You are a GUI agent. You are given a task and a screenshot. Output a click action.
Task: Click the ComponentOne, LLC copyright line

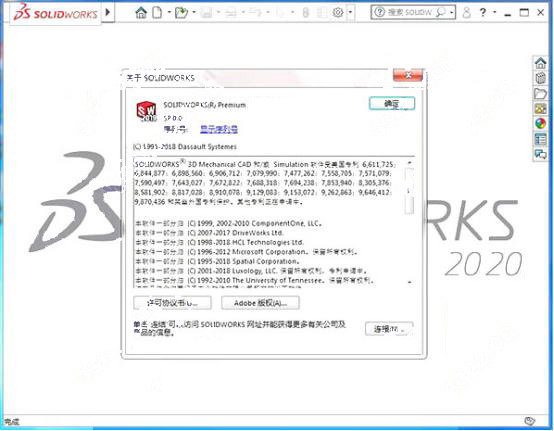click(x=229, y=223)
